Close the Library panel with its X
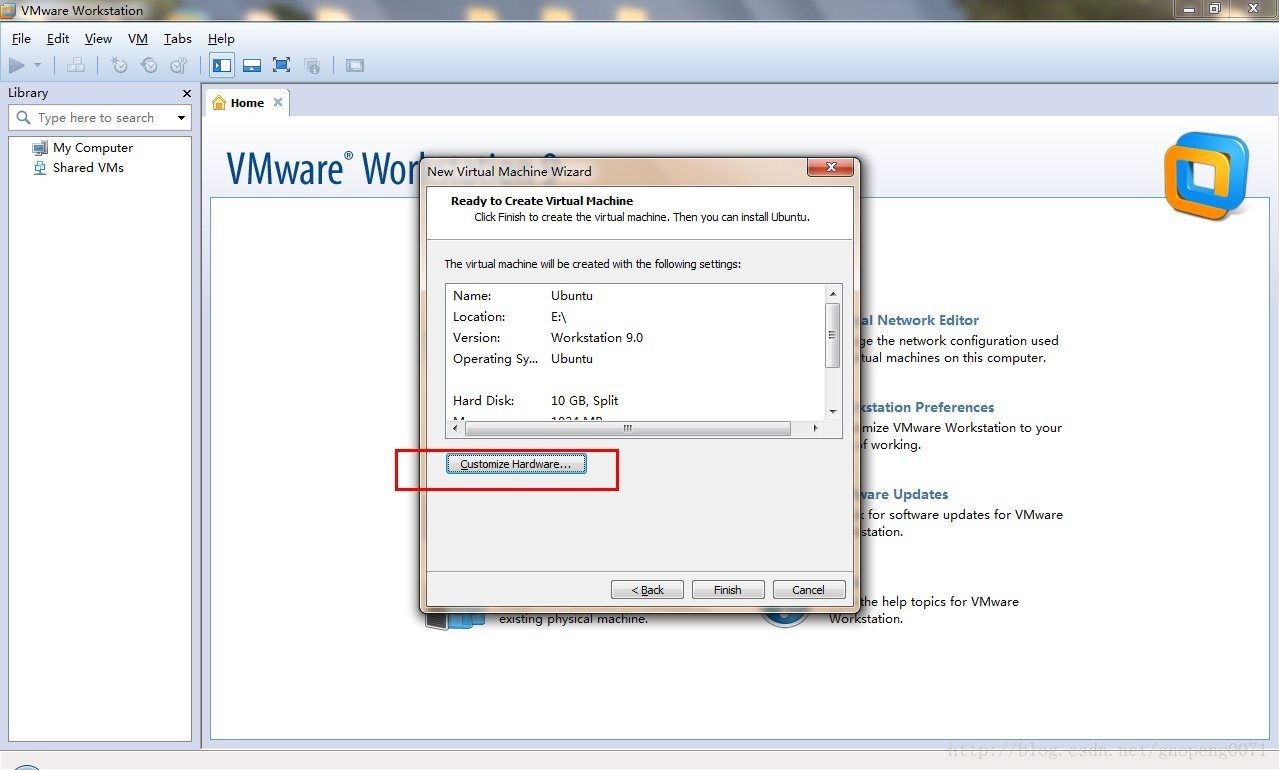This screenshot has width=1279, height=770. point(186,93)
